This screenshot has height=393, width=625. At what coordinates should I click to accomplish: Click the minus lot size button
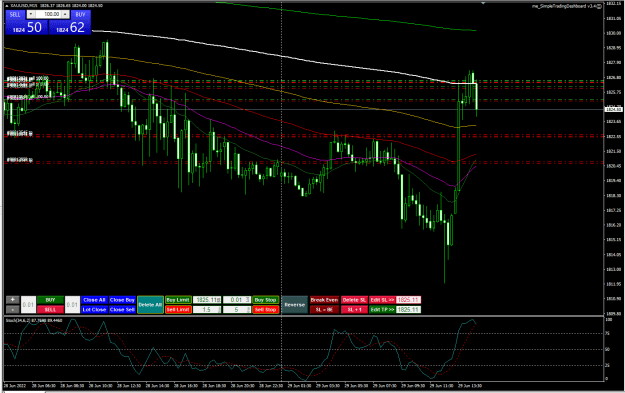[12, 309]
